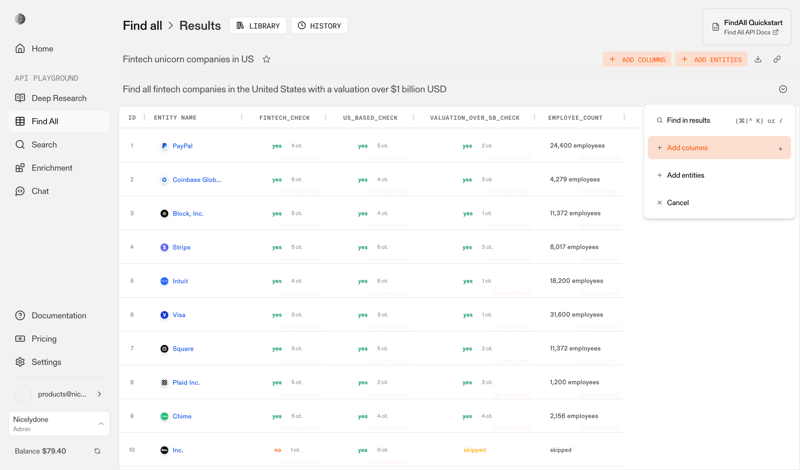Go to Chat in sidebar

pyautogui.click(x=40, y=191)
